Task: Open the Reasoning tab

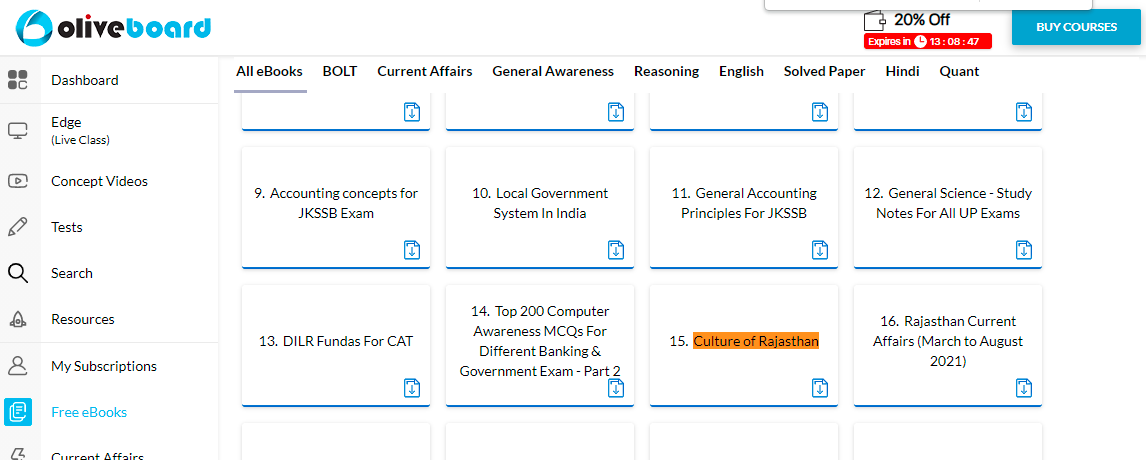Action: click(667, 72)
